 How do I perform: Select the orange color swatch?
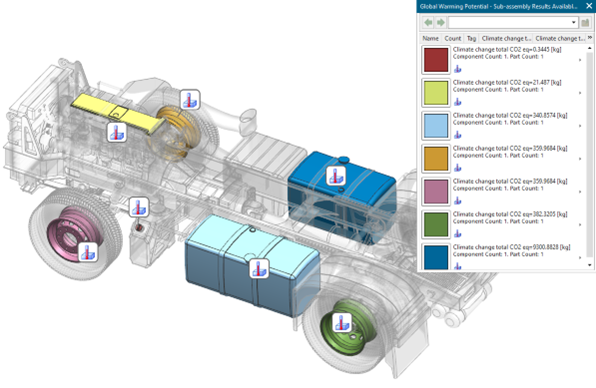[436, 159]
